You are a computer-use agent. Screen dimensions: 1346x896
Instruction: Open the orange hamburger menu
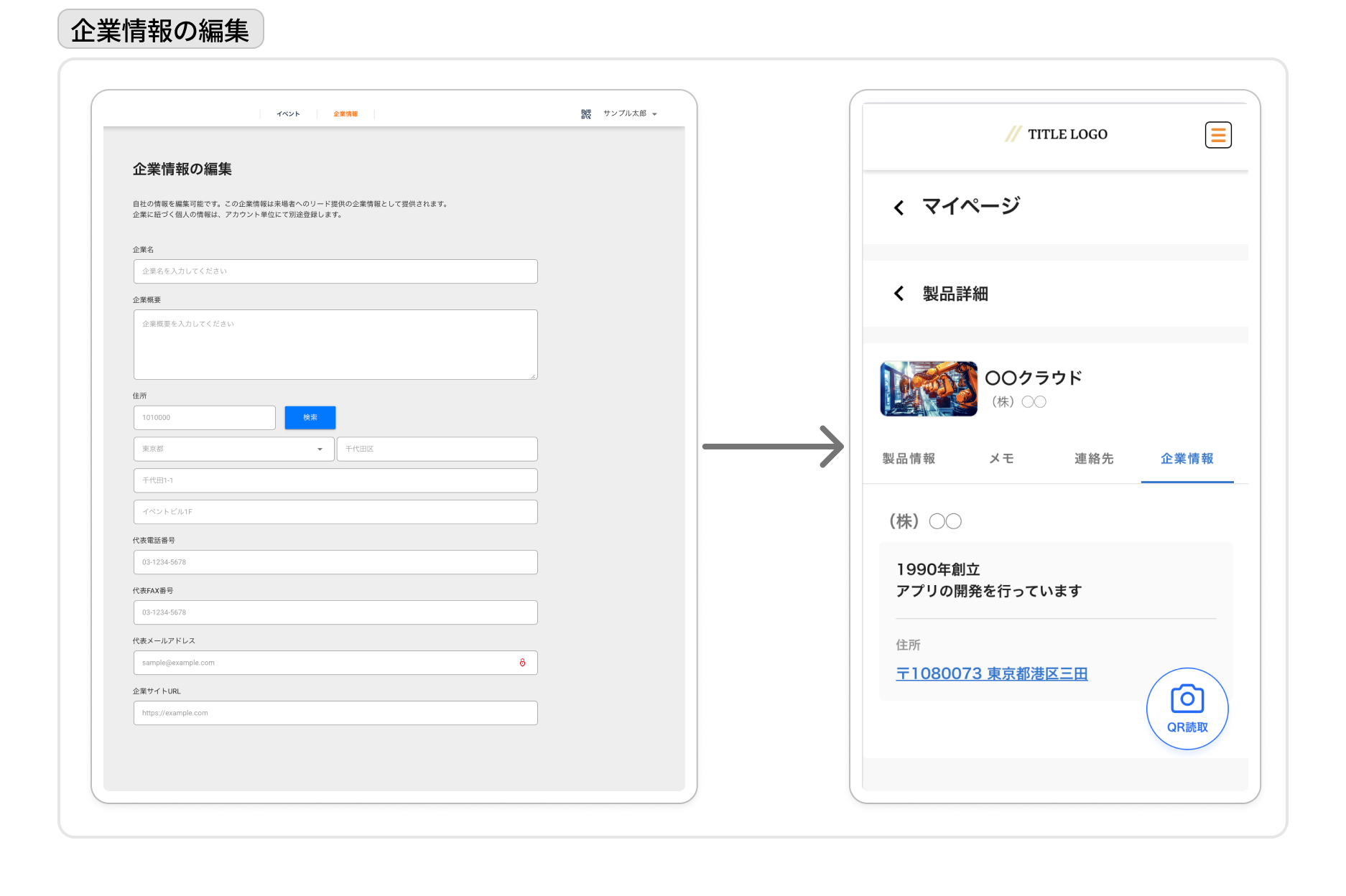1218,135
